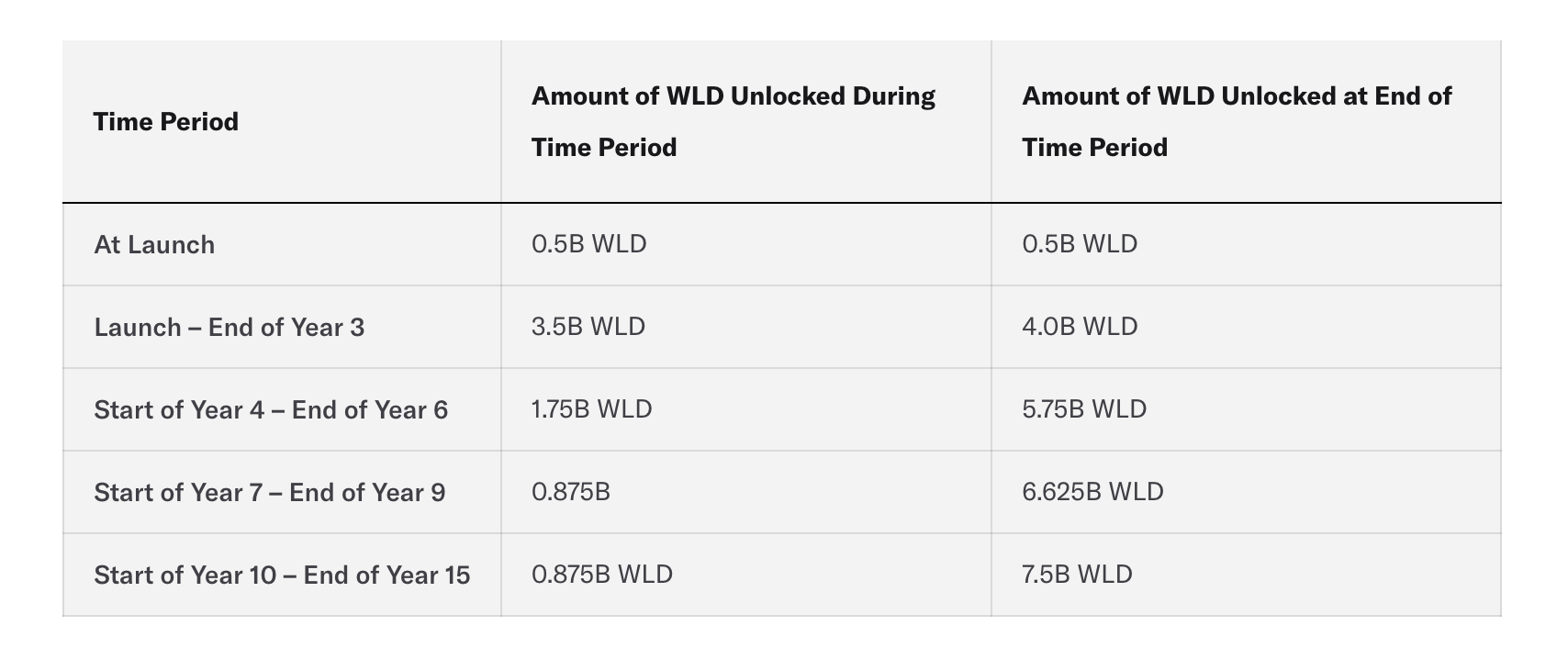Image resolution: width=1568 pixels, height=670 pixels.
Task: Click the "Amount of WLD Unlocked During Time Period" header
Action: coord(733,121)
